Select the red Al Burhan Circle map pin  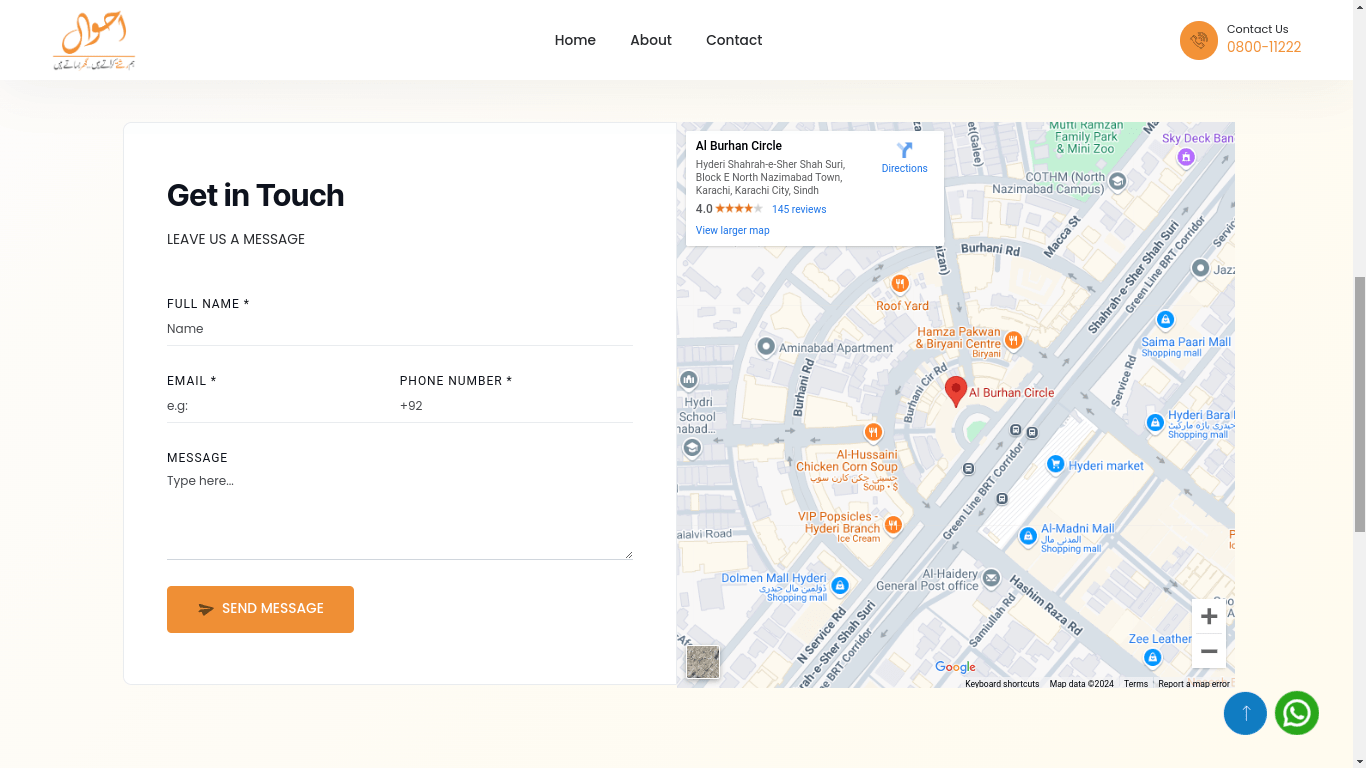[956, 391]
